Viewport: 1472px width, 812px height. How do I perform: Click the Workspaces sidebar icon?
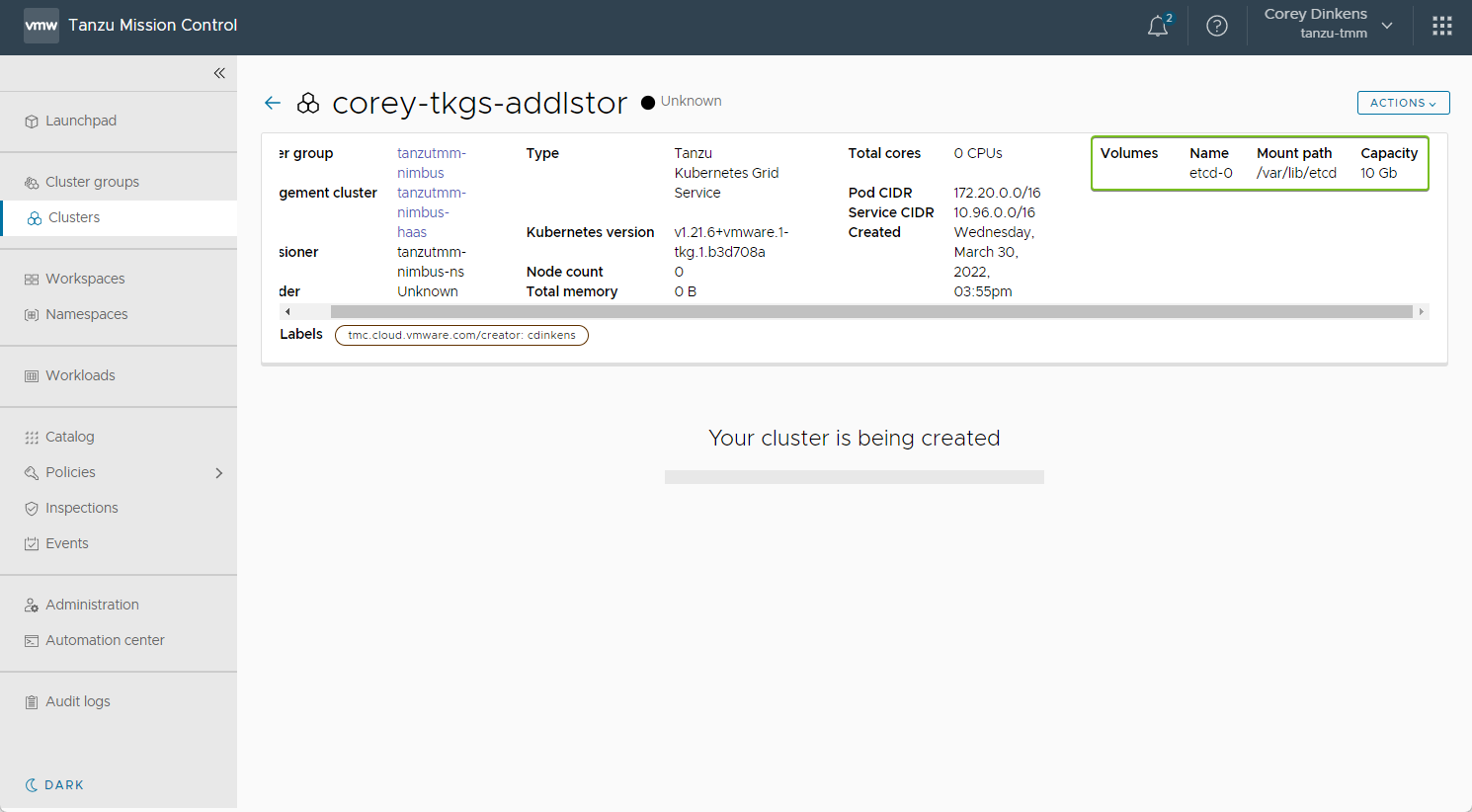(x=32, y=280)
